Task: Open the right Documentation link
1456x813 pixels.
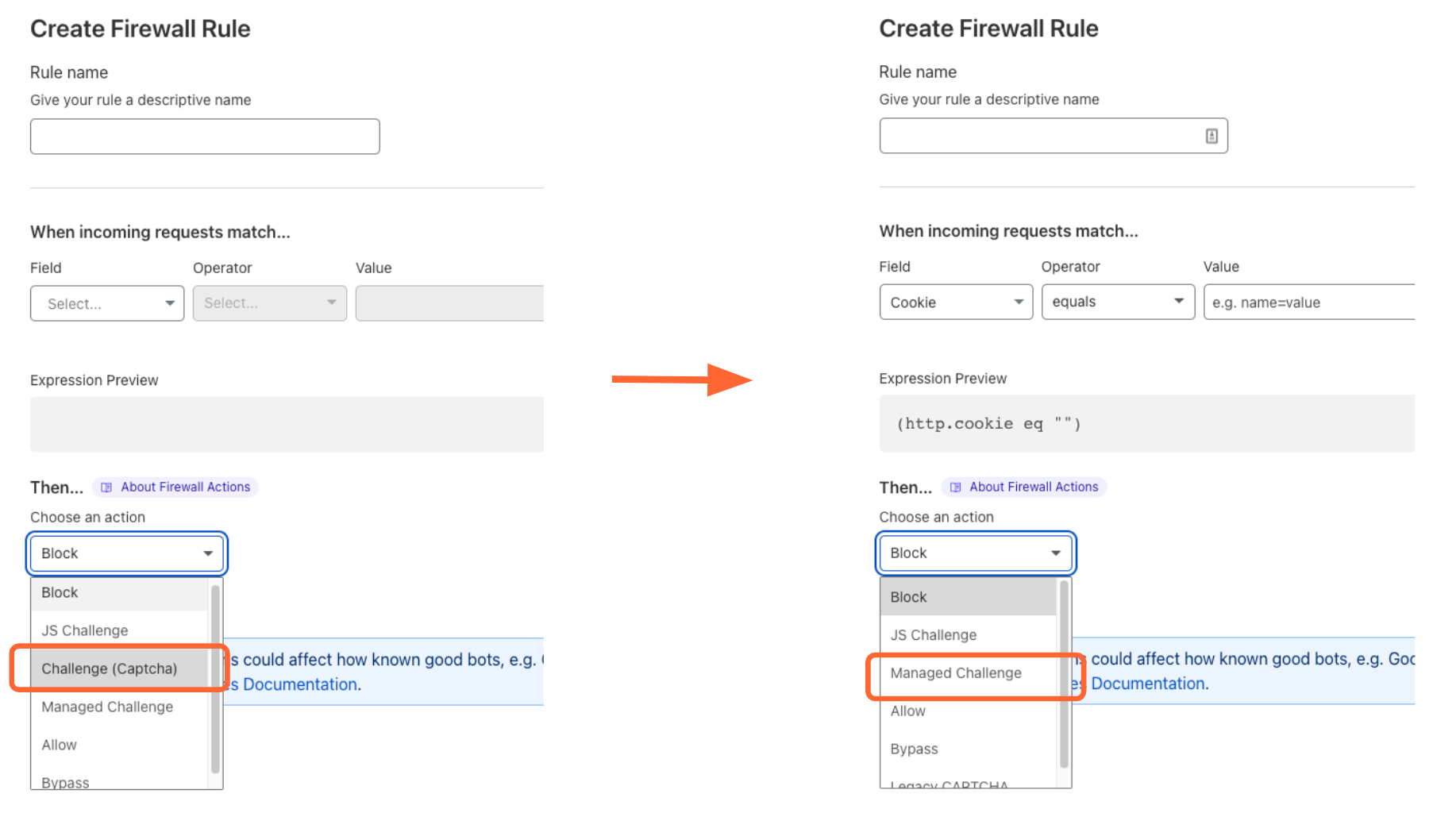Action: tap(1150, 684)
